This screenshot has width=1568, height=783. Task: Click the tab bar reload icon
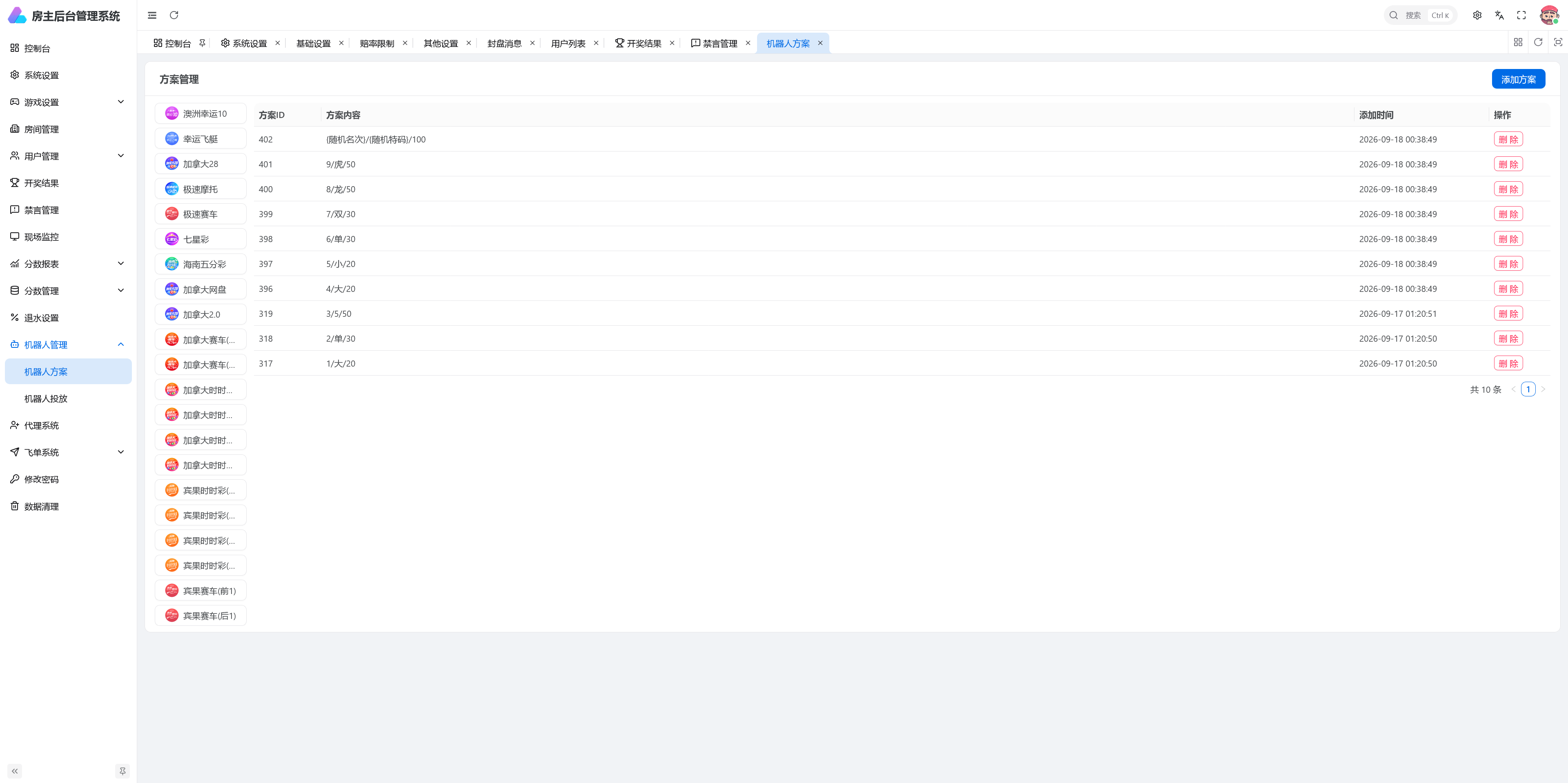click(x=1538, y=42)
